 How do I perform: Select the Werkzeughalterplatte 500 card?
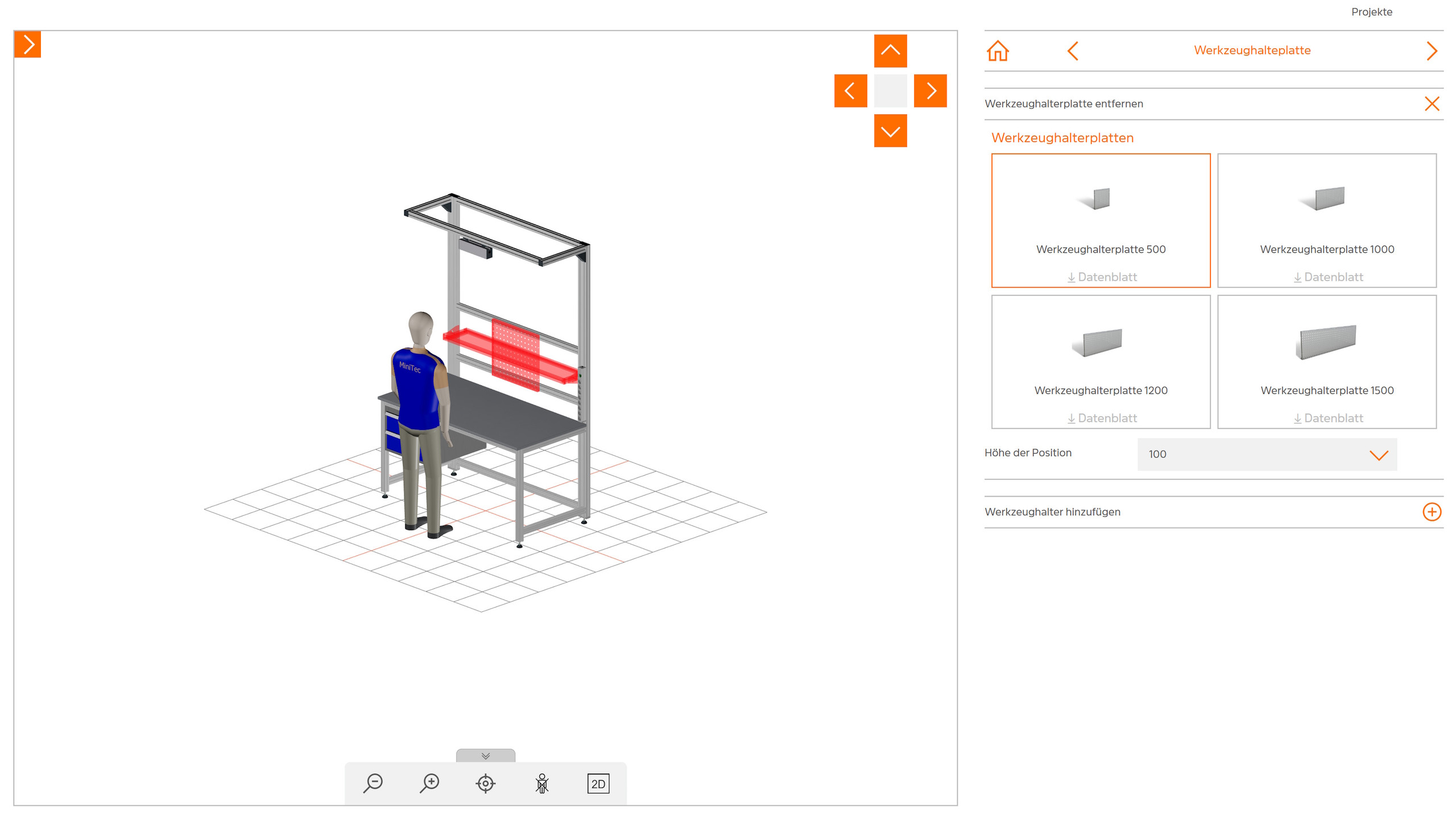[1101, 220]
